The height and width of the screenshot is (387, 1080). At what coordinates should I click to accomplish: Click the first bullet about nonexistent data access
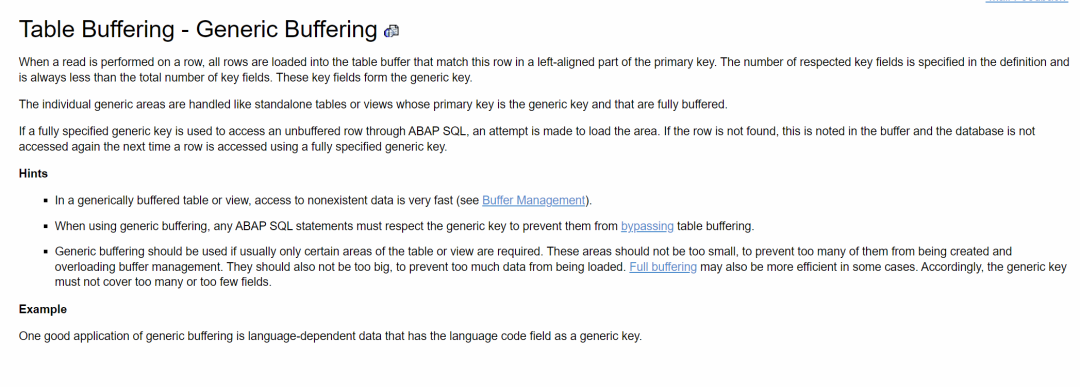tap(323, 200)
